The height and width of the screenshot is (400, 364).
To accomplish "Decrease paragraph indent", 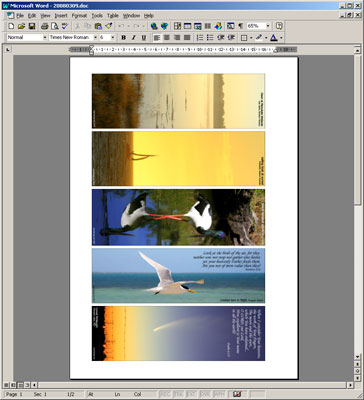I will [220, 38].
